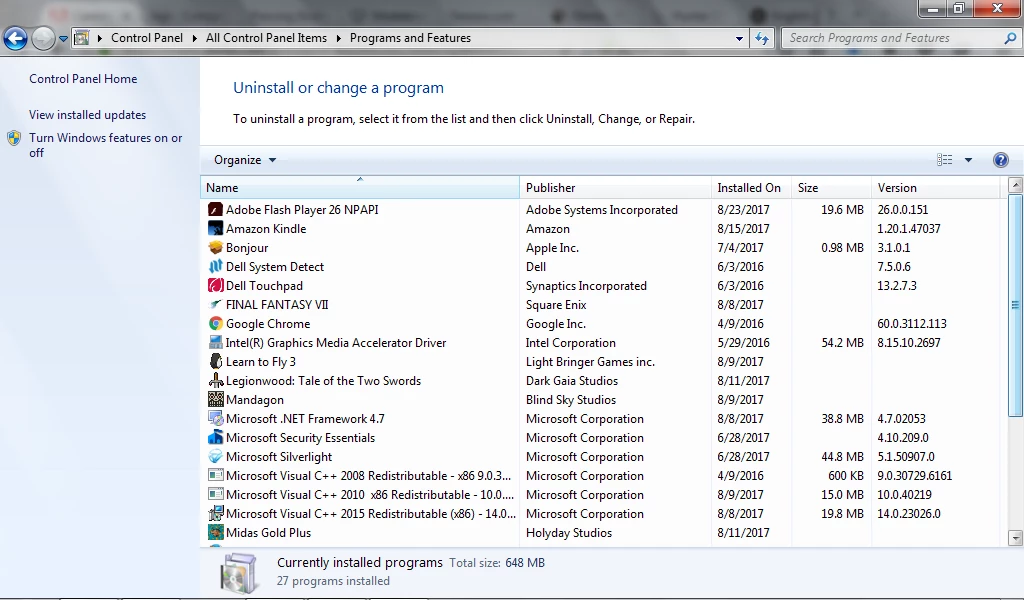The image size is (1024, 600).
Task: Click the Dell Touchpad icon
Action: point(216,285)
